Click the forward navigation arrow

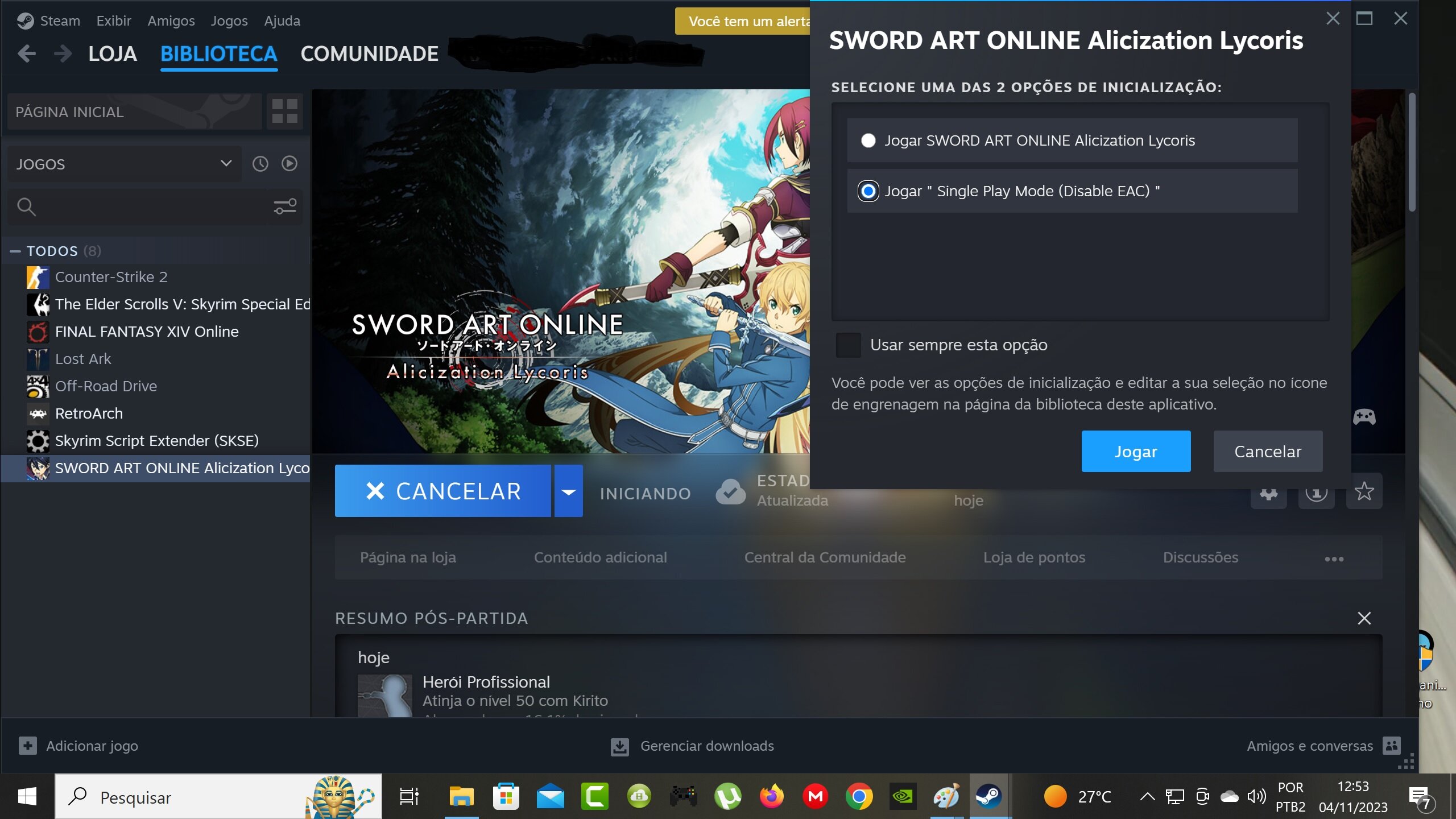tap(63, 53)
